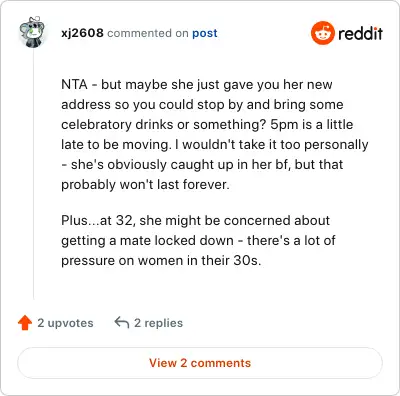Click the reddit wordmark text
This screenshot has width=400, height=396.
tap(360, 33)
